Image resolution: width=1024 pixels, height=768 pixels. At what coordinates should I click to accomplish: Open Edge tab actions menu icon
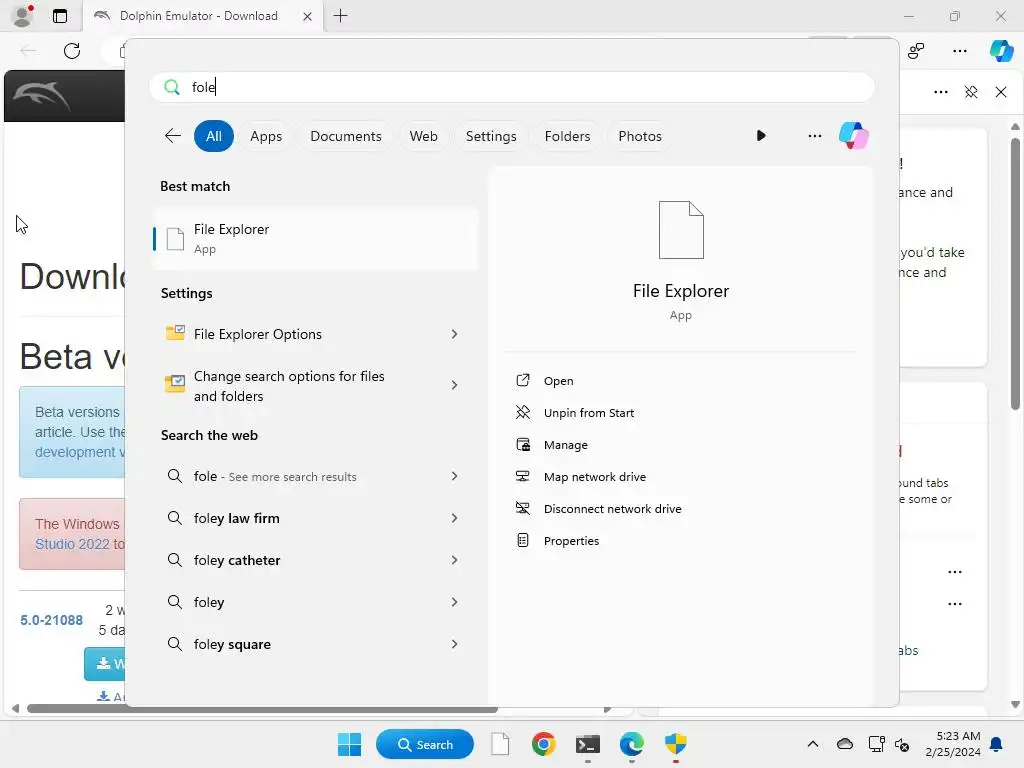pos(60,16)
